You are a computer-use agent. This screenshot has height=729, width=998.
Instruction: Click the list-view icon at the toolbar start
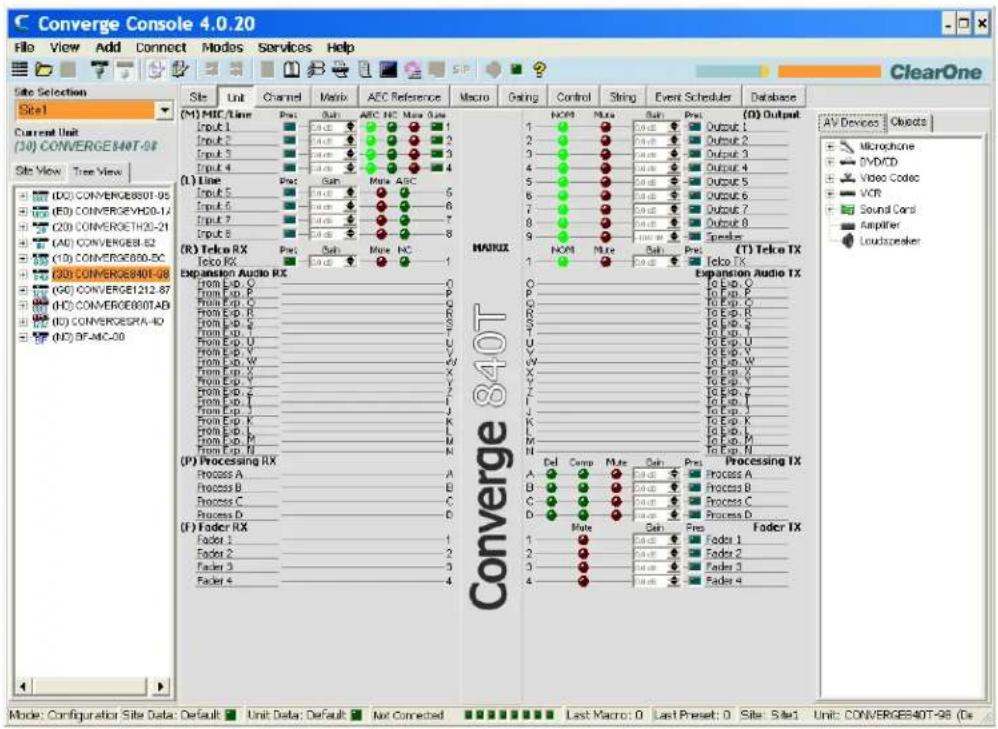[x=20, y=69]
